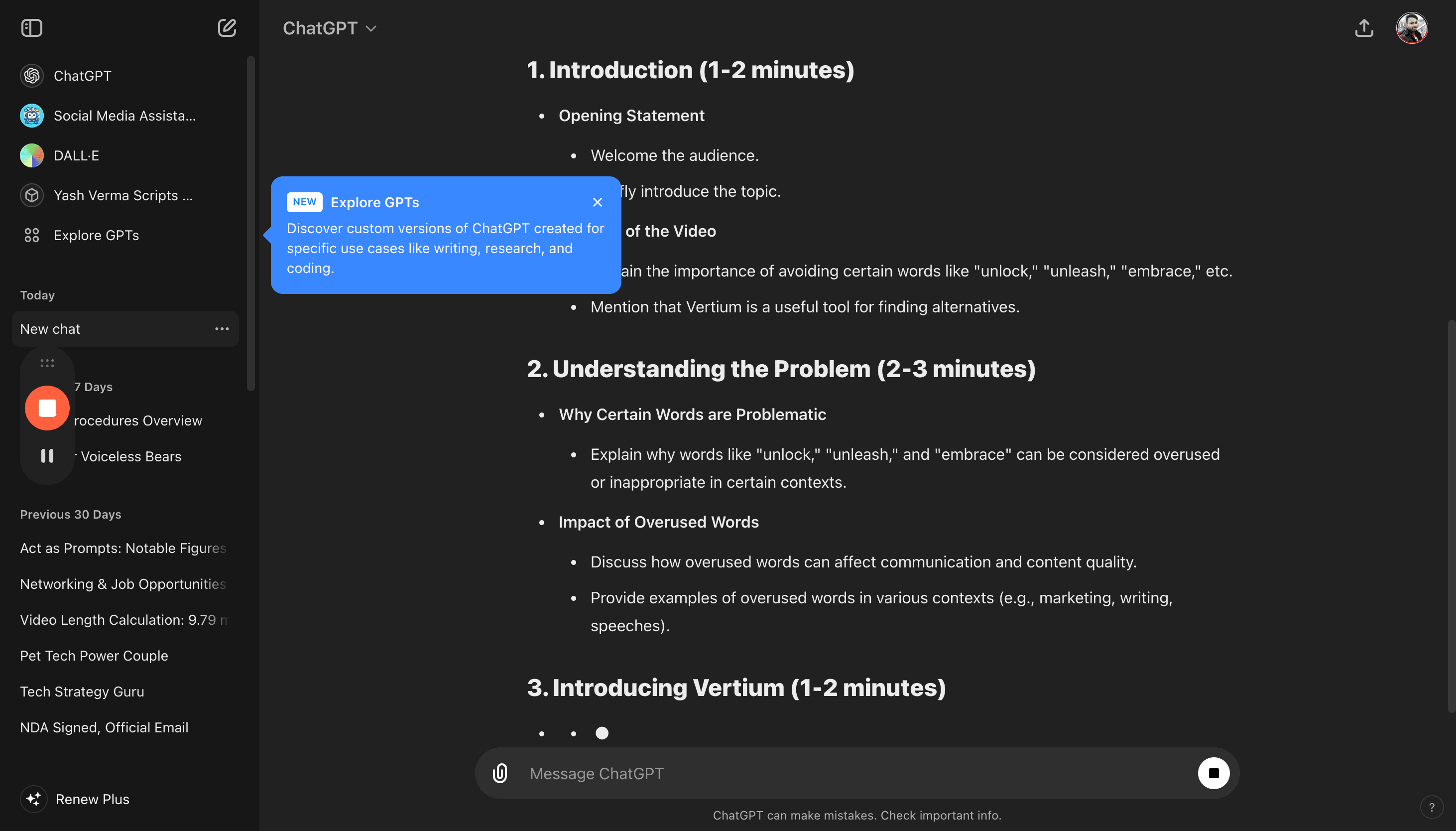Click the NEW badge in the tooltip

click(305, 202)
